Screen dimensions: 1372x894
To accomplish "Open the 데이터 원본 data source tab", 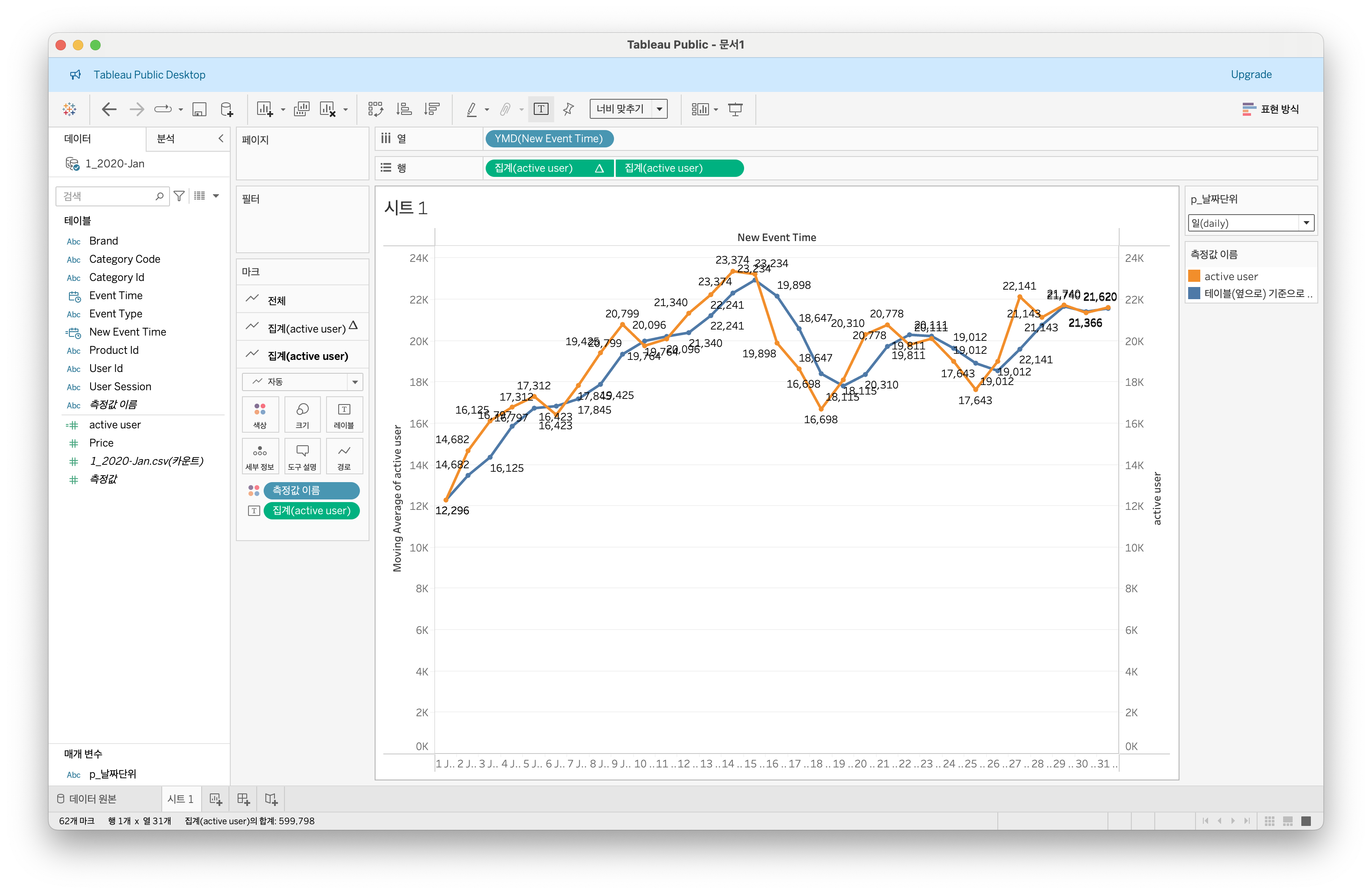I will (86, 799).
